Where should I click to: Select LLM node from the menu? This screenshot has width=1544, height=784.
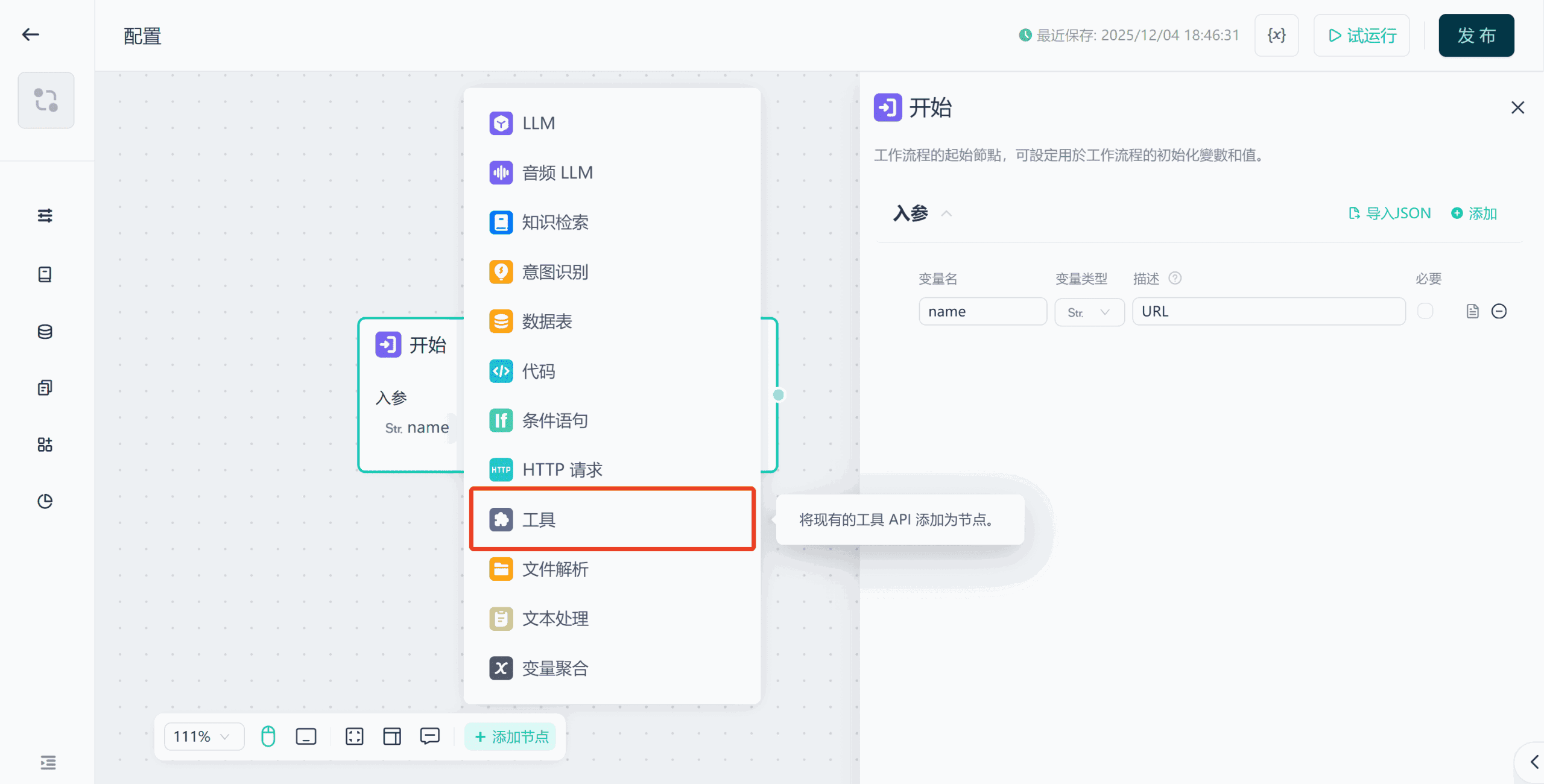click(x=612, y=123)
